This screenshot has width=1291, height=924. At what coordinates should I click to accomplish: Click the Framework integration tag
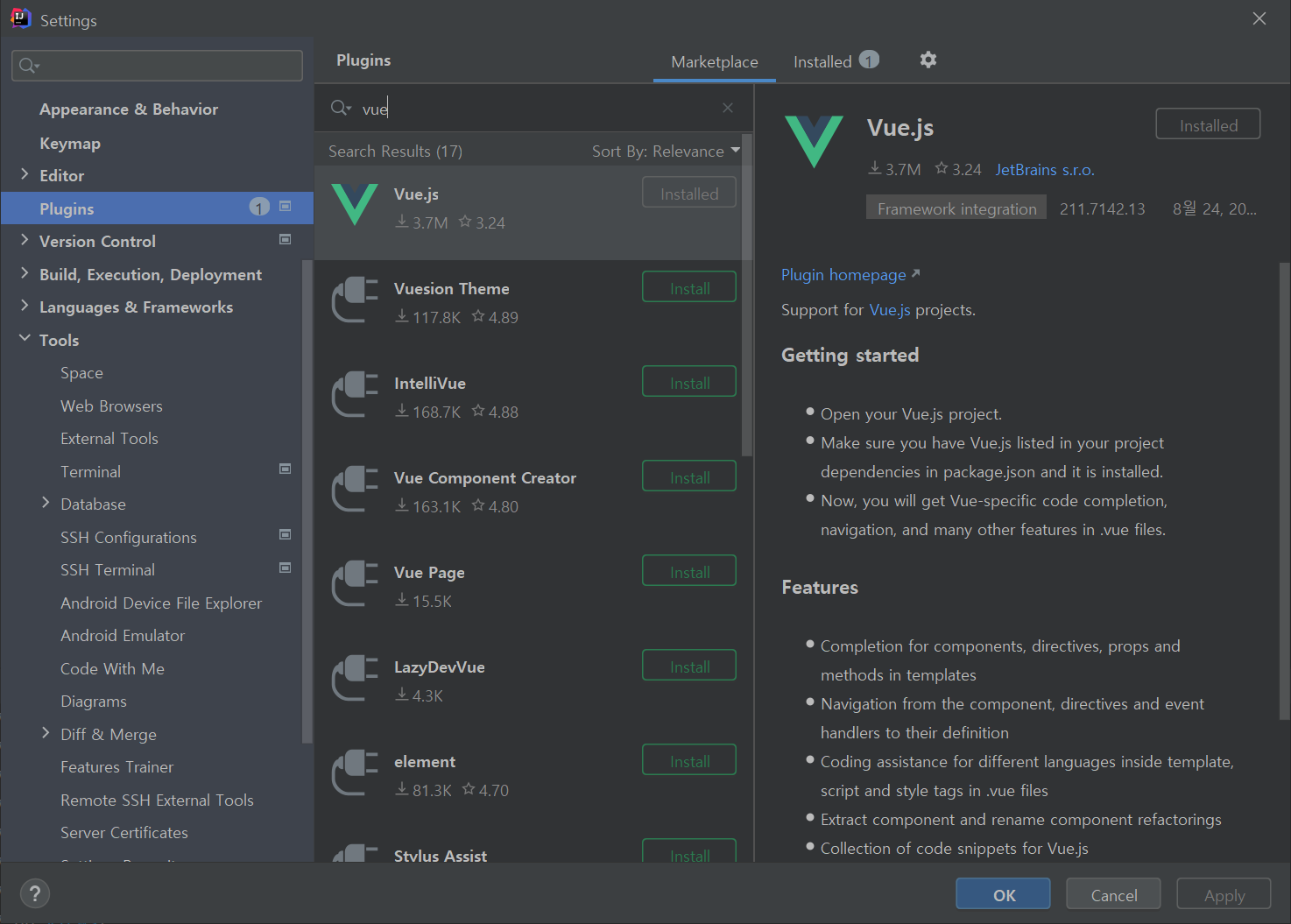956,208
